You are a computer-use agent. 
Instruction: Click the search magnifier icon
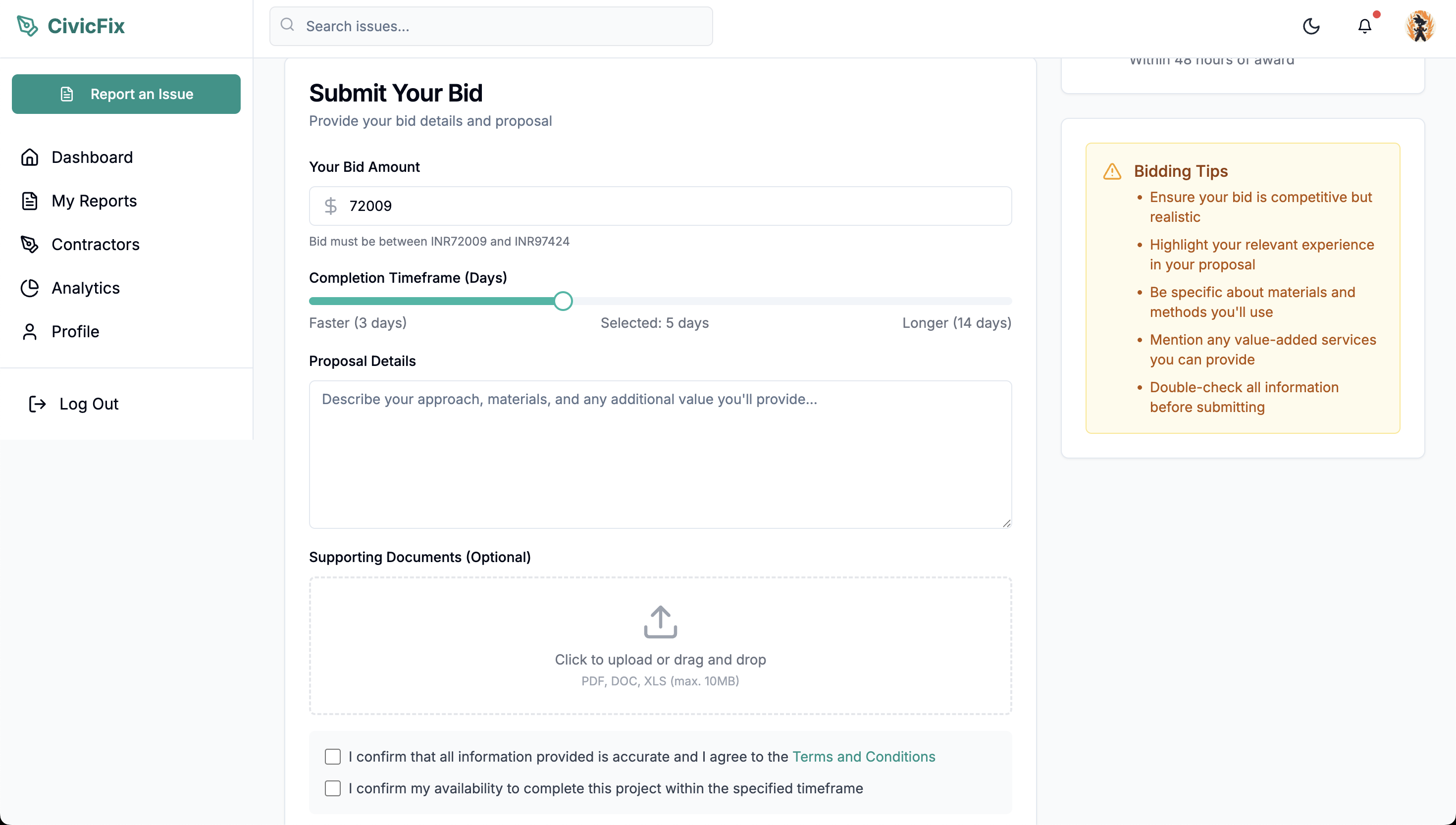click(x=288, y=25)
